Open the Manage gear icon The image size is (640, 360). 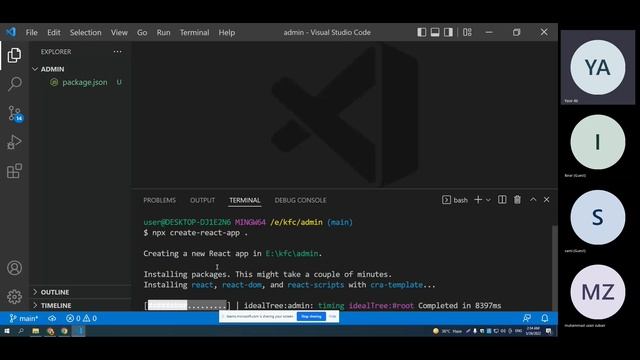[14, 296]
